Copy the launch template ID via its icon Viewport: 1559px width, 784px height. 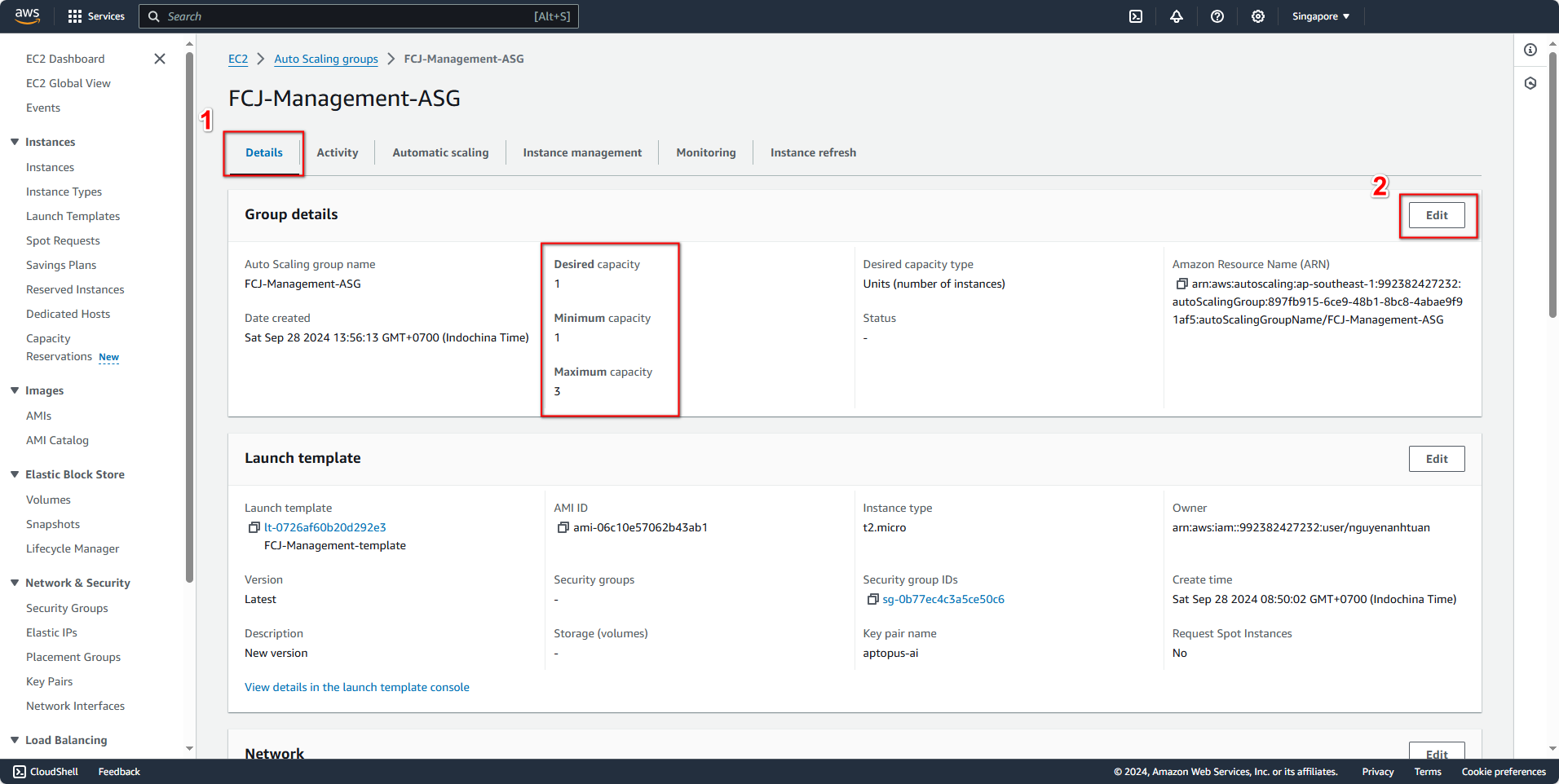pos(254,527)
